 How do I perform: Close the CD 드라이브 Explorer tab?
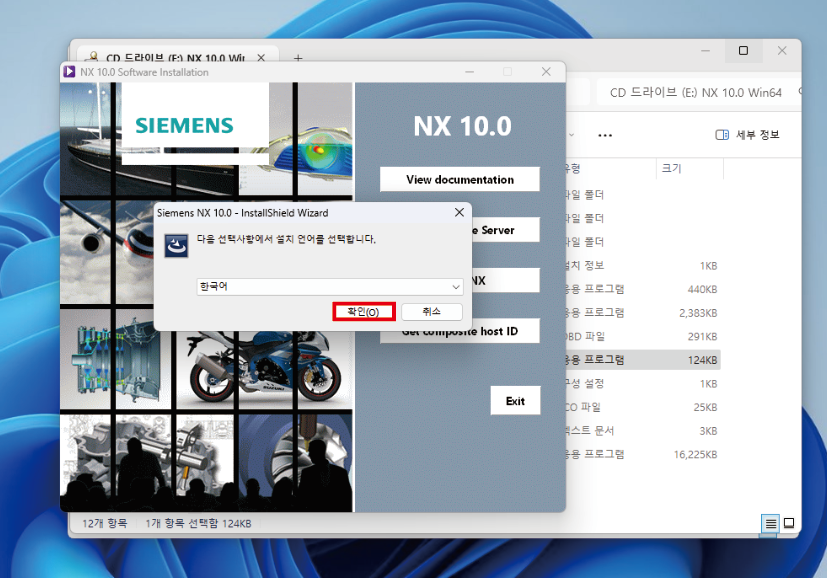pyautogui.click(x=261, y=57)
